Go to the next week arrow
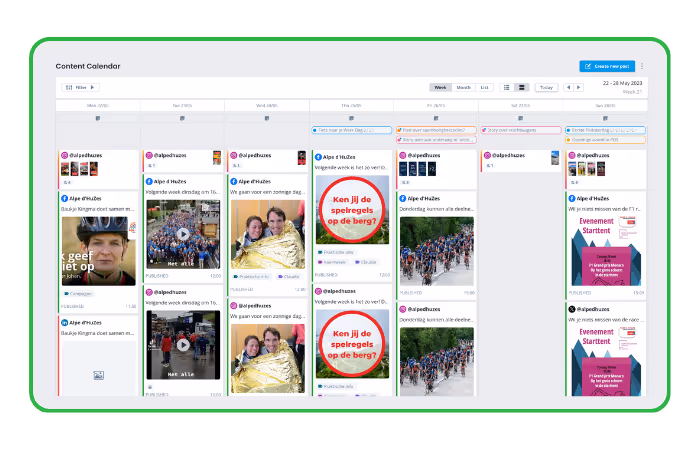Image resolution: width=700 pixels, height=450 pixels. (x=579, y=88)
